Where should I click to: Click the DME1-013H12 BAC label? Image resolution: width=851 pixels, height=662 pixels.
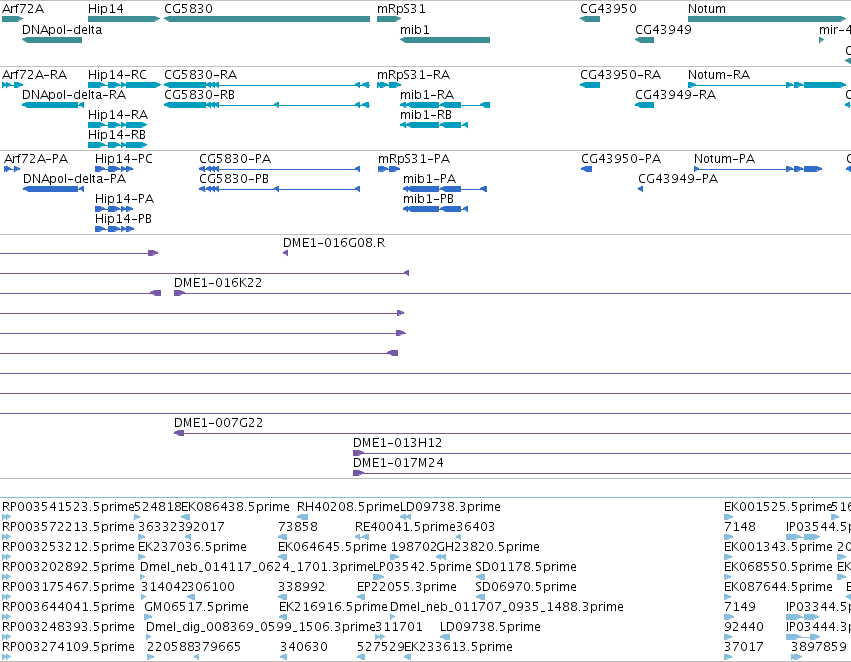397,443
